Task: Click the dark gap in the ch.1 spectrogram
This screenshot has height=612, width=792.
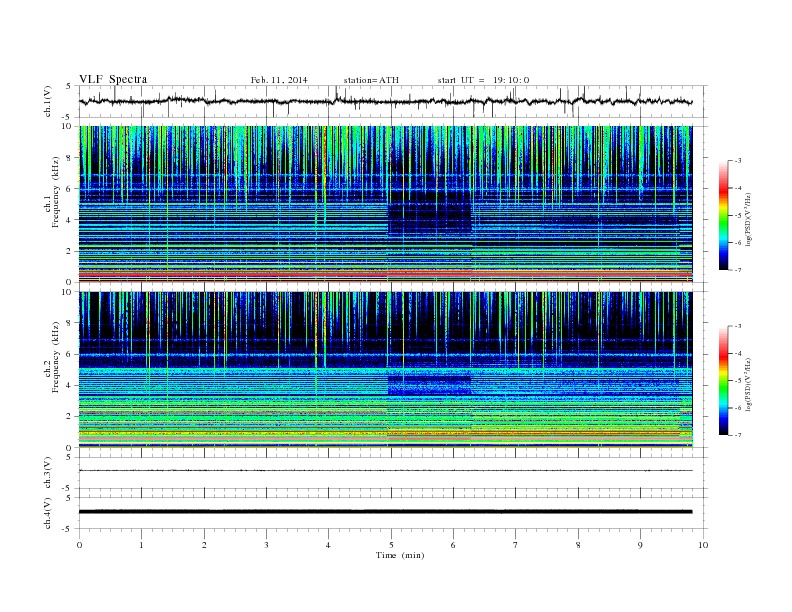Action: [430, 212]
